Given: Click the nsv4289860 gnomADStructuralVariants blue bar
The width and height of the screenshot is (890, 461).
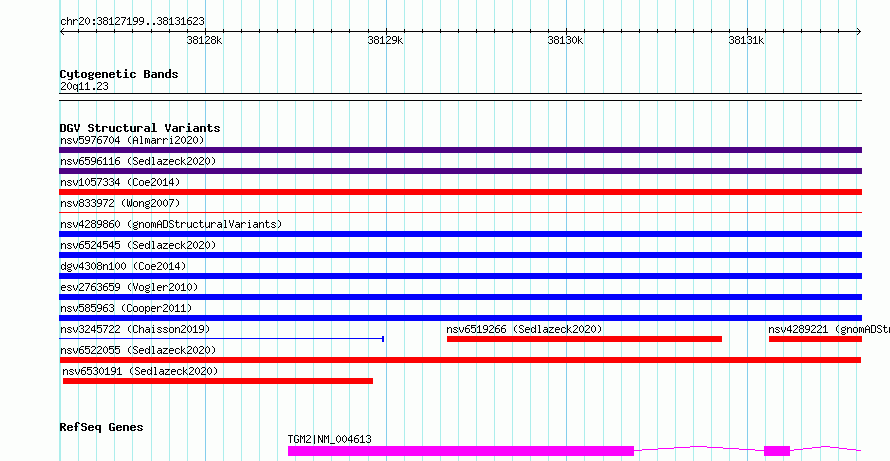Looking at the screenshot, I should [460, 234].
